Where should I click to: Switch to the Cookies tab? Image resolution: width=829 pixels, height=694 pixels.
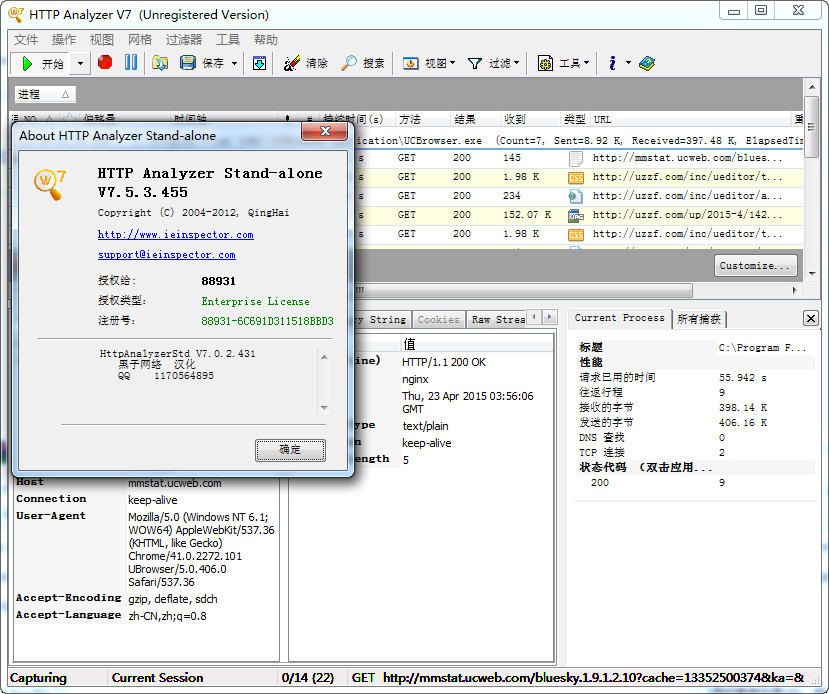(x=438, y=320)
